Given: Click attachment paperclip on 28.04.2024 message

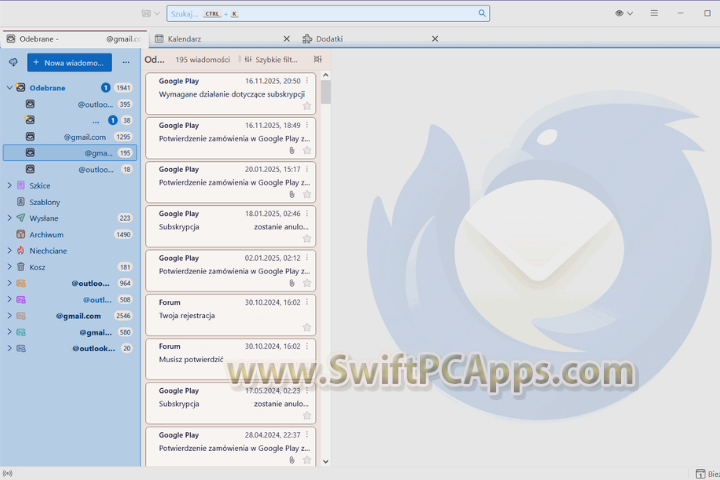Looking at the screenshot, I should pos(292,460).
